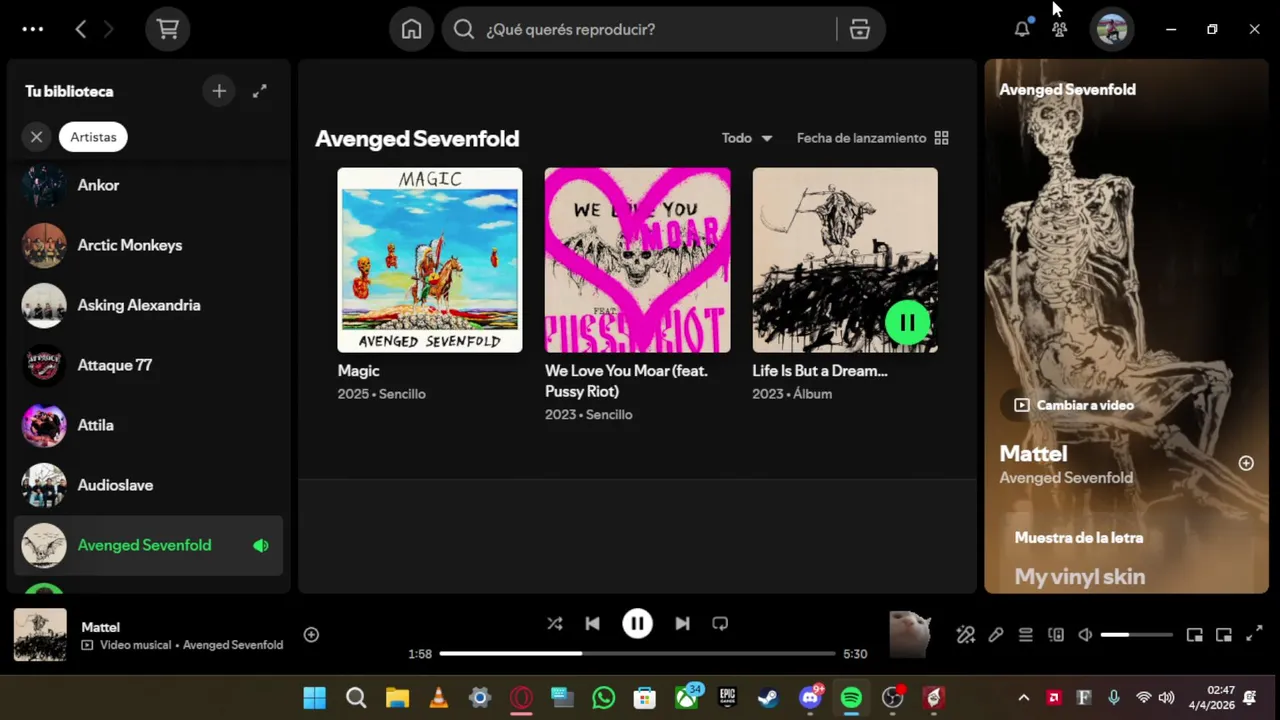Open Steam from the taskbar
This screenshot has height=720, width=1280.
tap(768, 697)
